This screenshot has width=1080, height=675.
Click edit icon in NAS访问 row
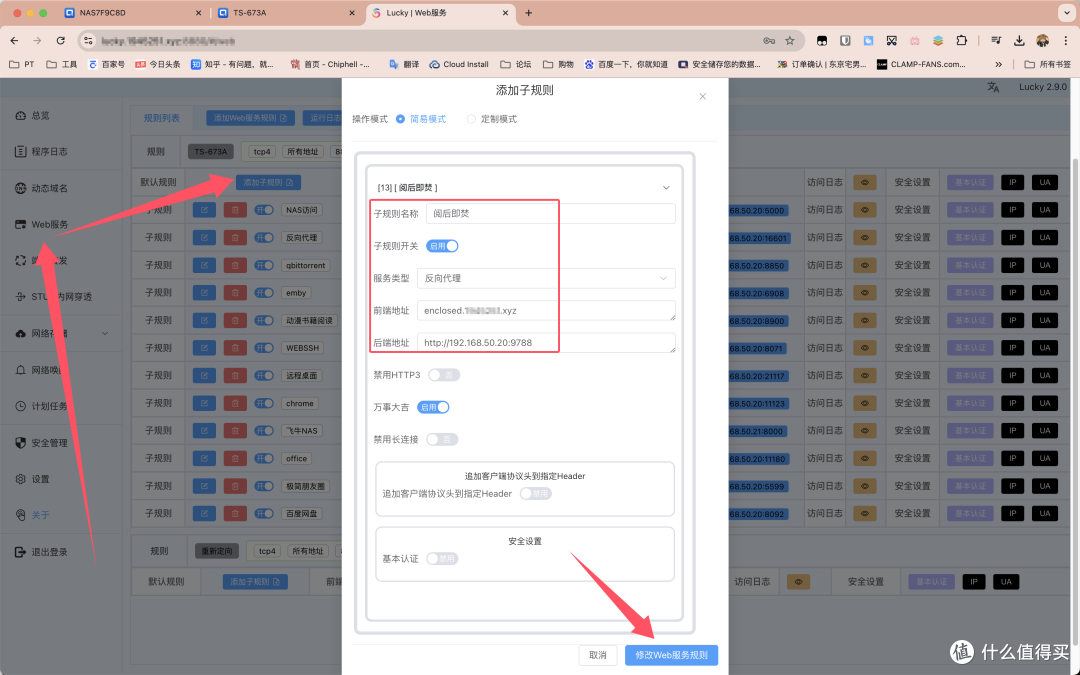(x=205, y=210)
